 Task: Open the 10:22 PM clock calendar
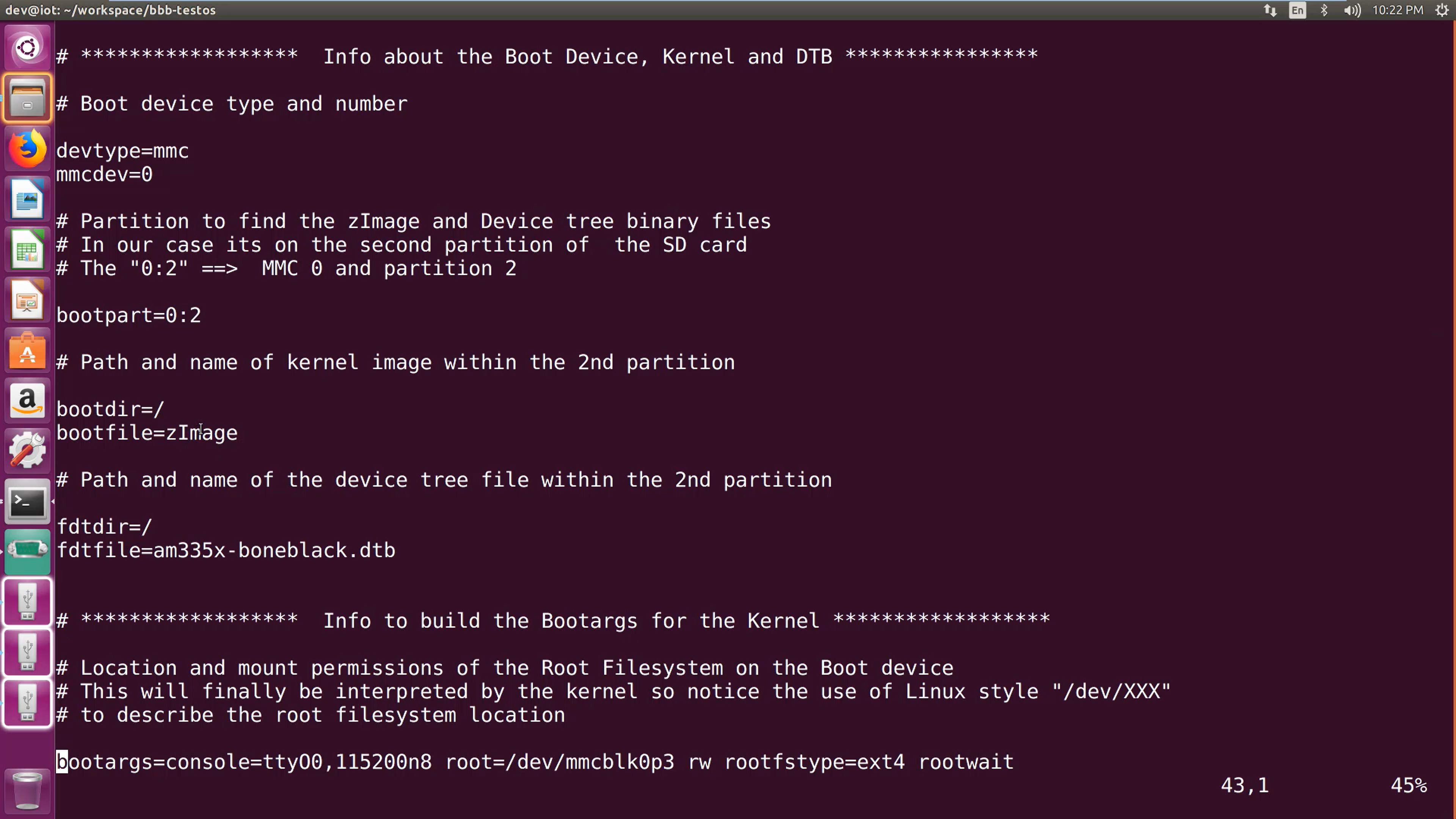[x=1398, y=10]
